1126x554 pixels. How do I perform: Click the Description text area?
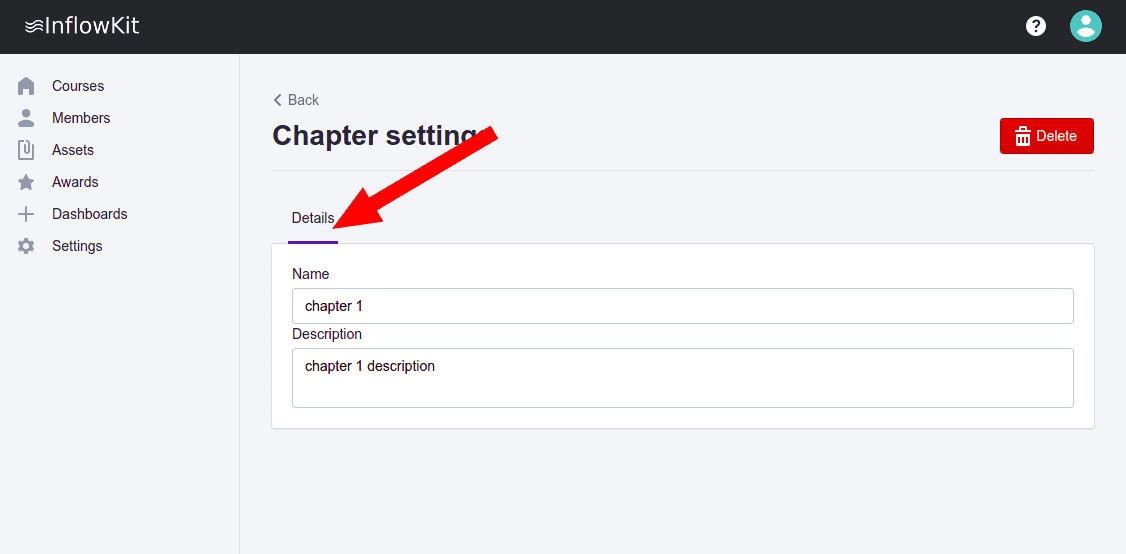pyautogui.click(x=682, y=378)
